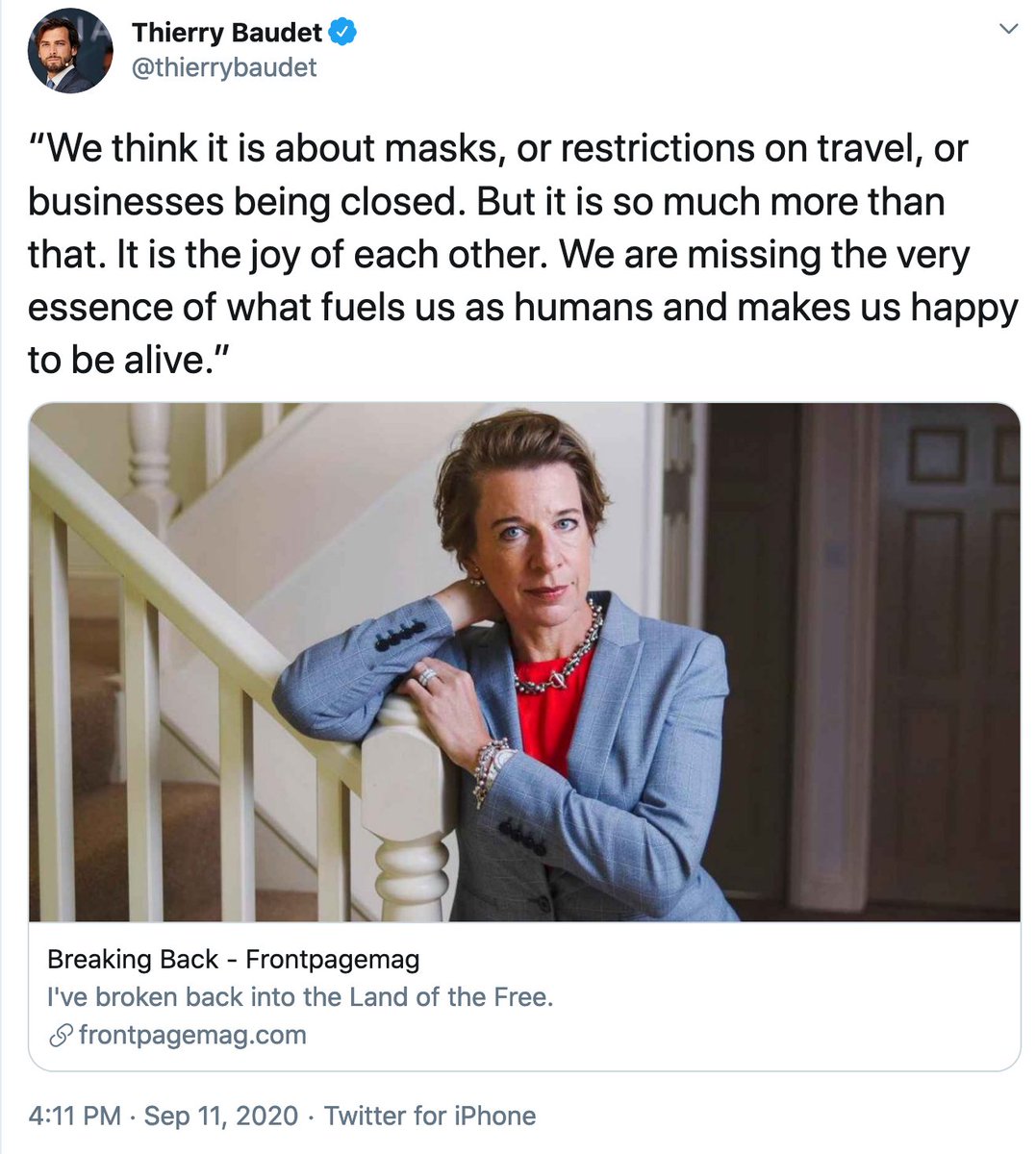The image size is (1036, 1154).
Task: Open the @thierrybaudet handle link
Action: [224, 68]
